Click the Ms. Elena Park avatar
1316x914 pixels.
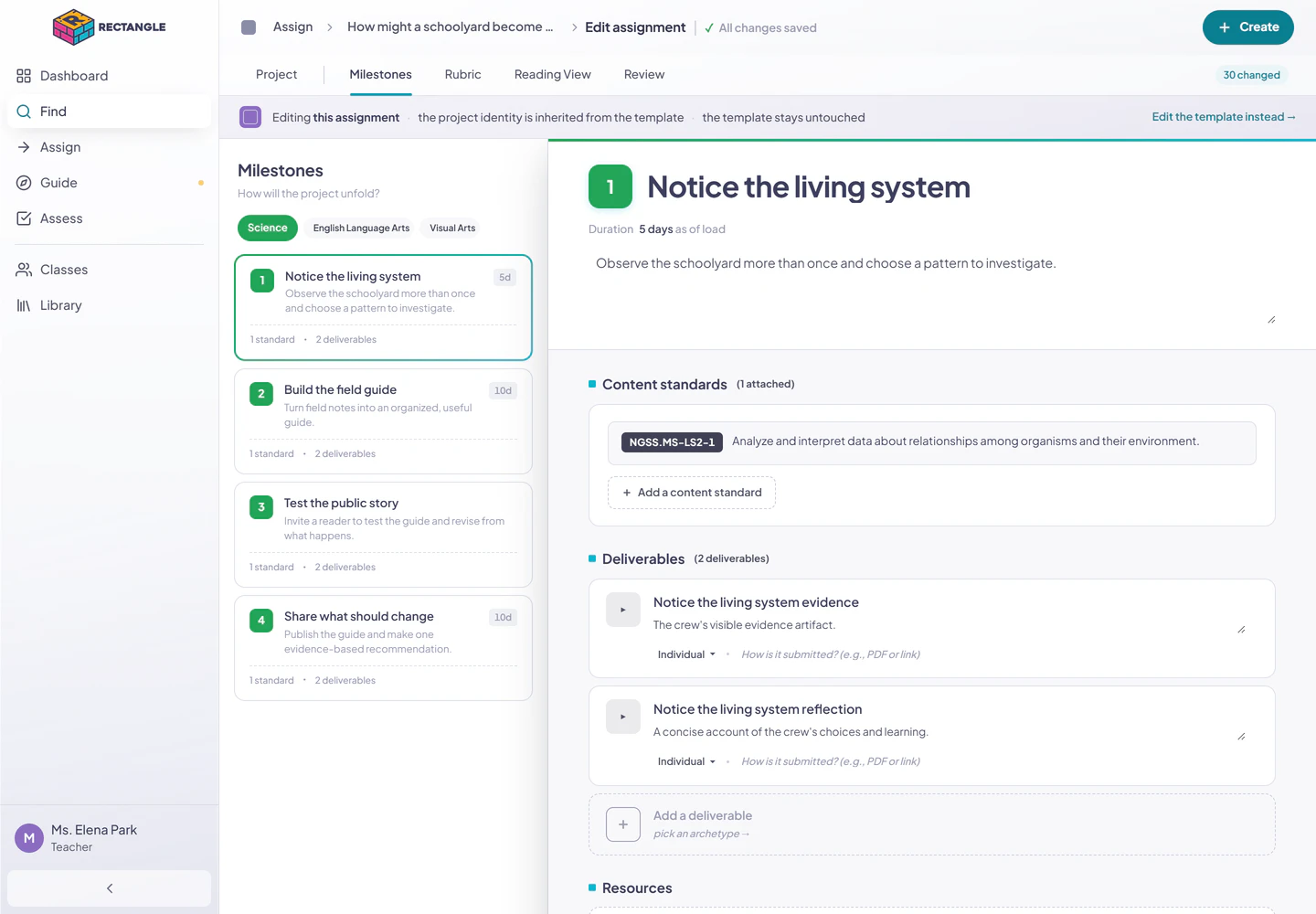(29, 838)
